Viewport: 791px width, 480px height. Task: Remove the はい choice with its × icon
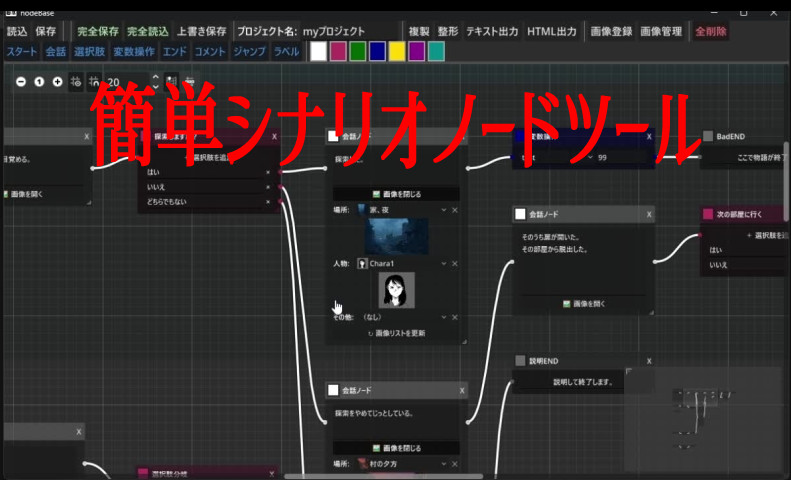pyautogui.click(x=268, y=172)
